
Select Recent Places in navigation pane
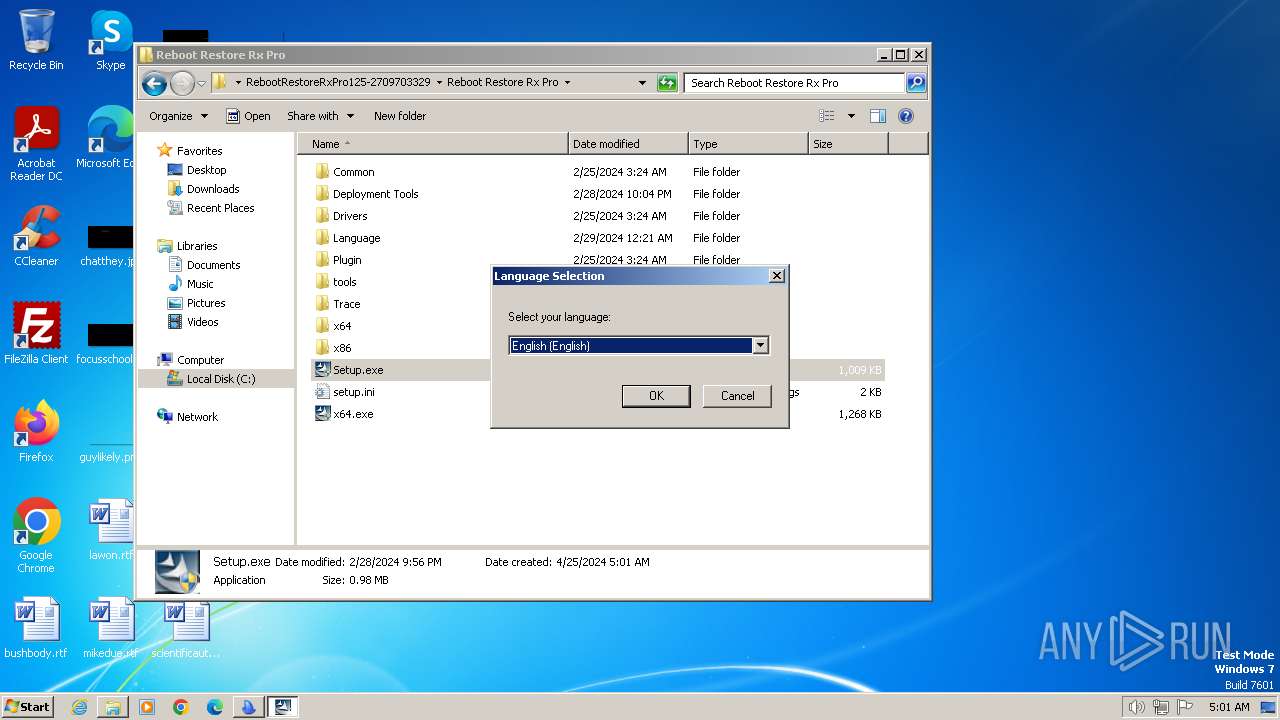pyautogui.click(x=210, y=208)
